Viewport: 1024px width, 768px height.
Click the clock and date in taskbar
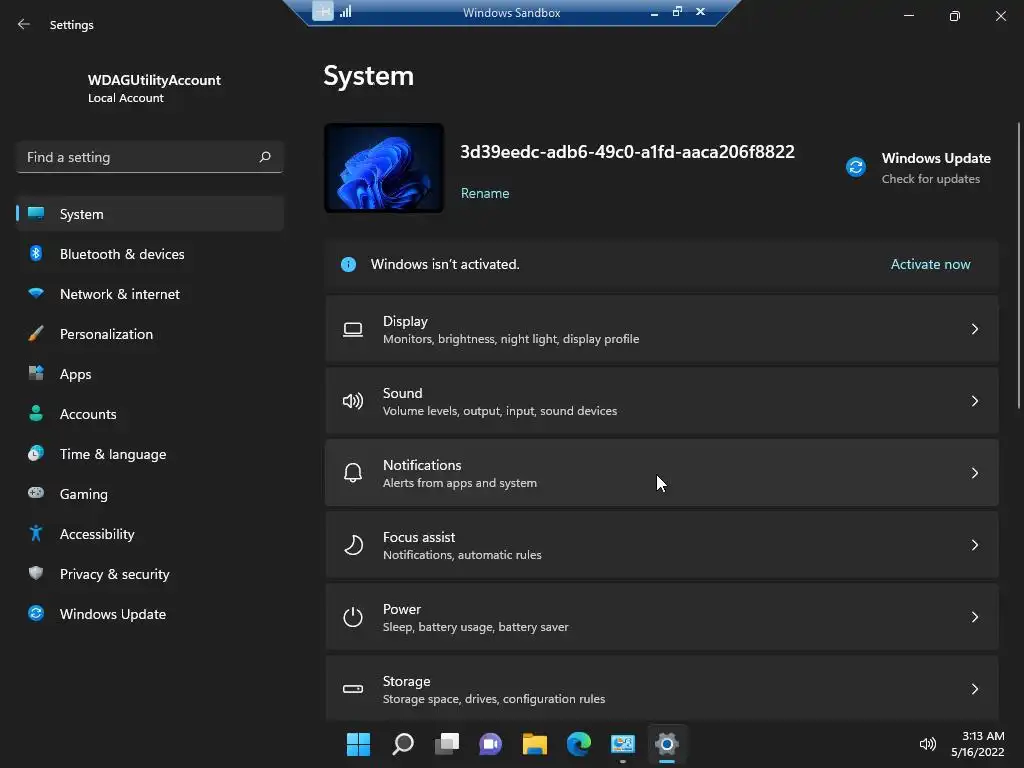coord(977,744)
